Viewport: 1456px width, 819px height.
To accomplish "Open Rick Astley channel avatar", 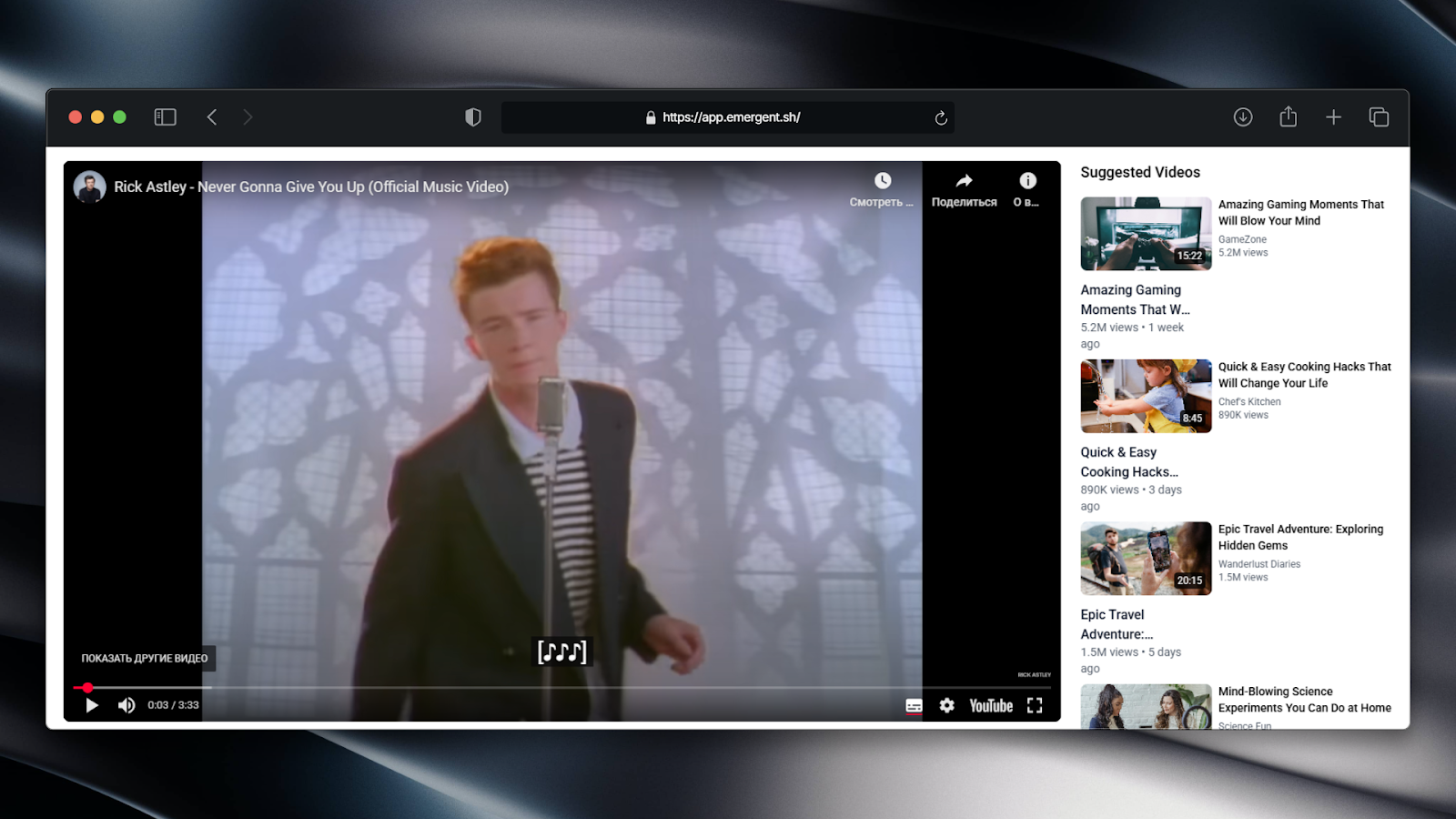I will tap(89, 187).
